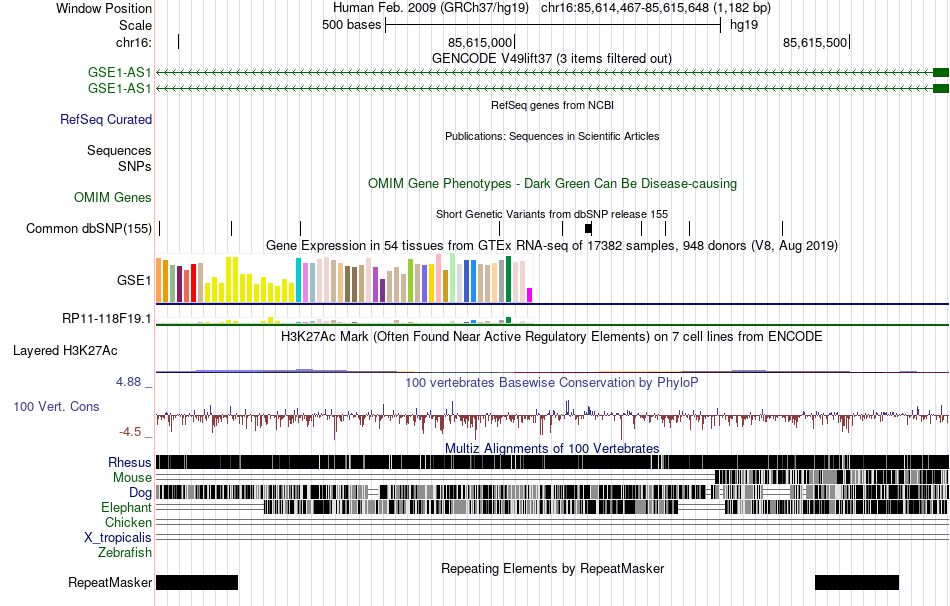This screenshot has width=950, height=606.
Task: Click the hg19 assembly label by scale
Action: pyautogui.click(x=744, y=25)
